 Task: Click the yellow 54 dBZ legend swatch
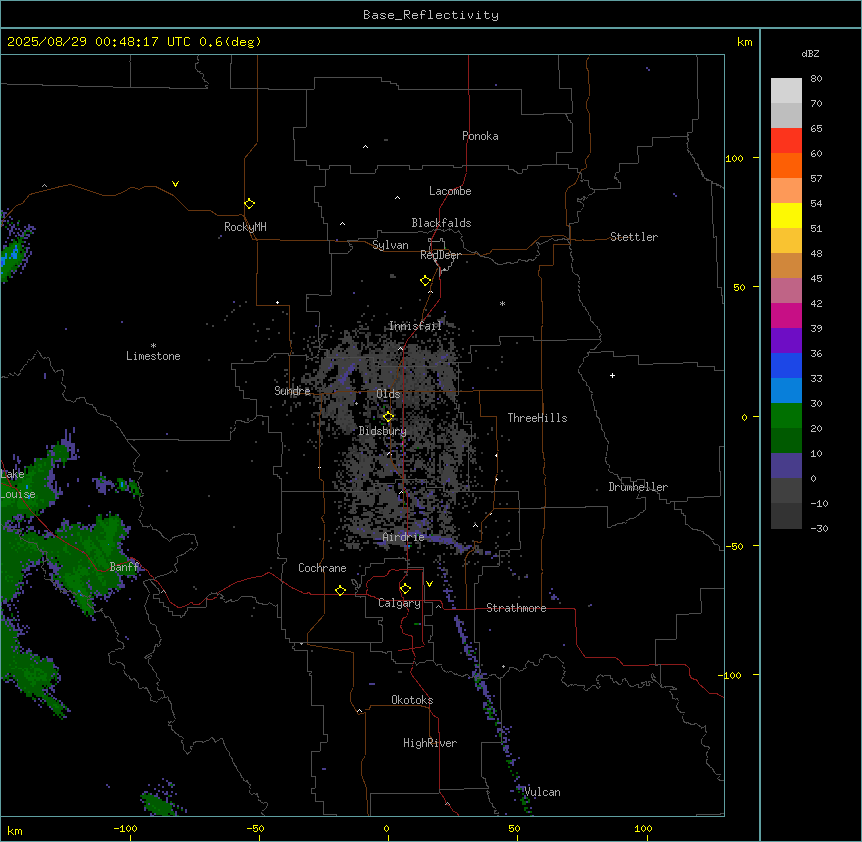[x=786, y=215]
